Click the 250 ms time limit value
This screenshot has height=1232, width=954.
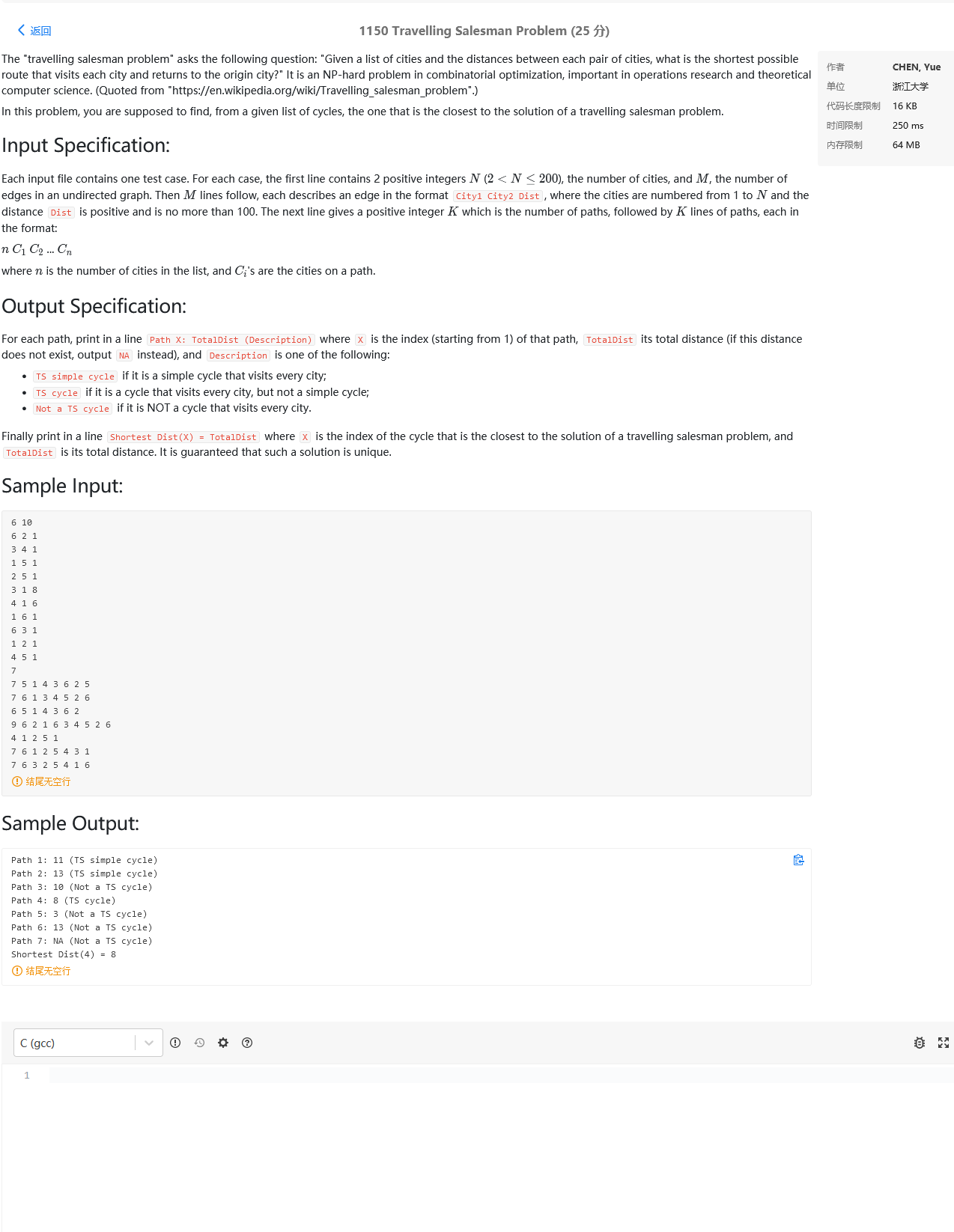point(908,125)
